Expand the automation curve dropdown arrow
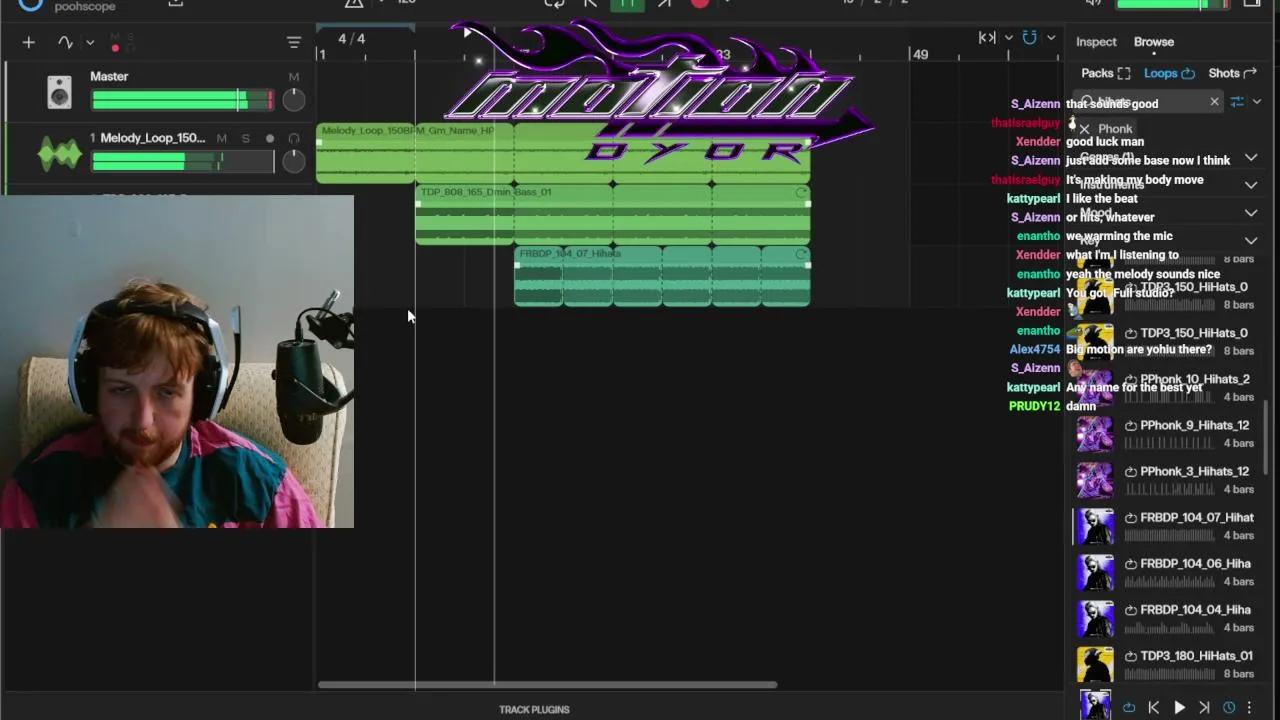The height and width of the screenshot is (720, 1280). [x=90, y=42]
